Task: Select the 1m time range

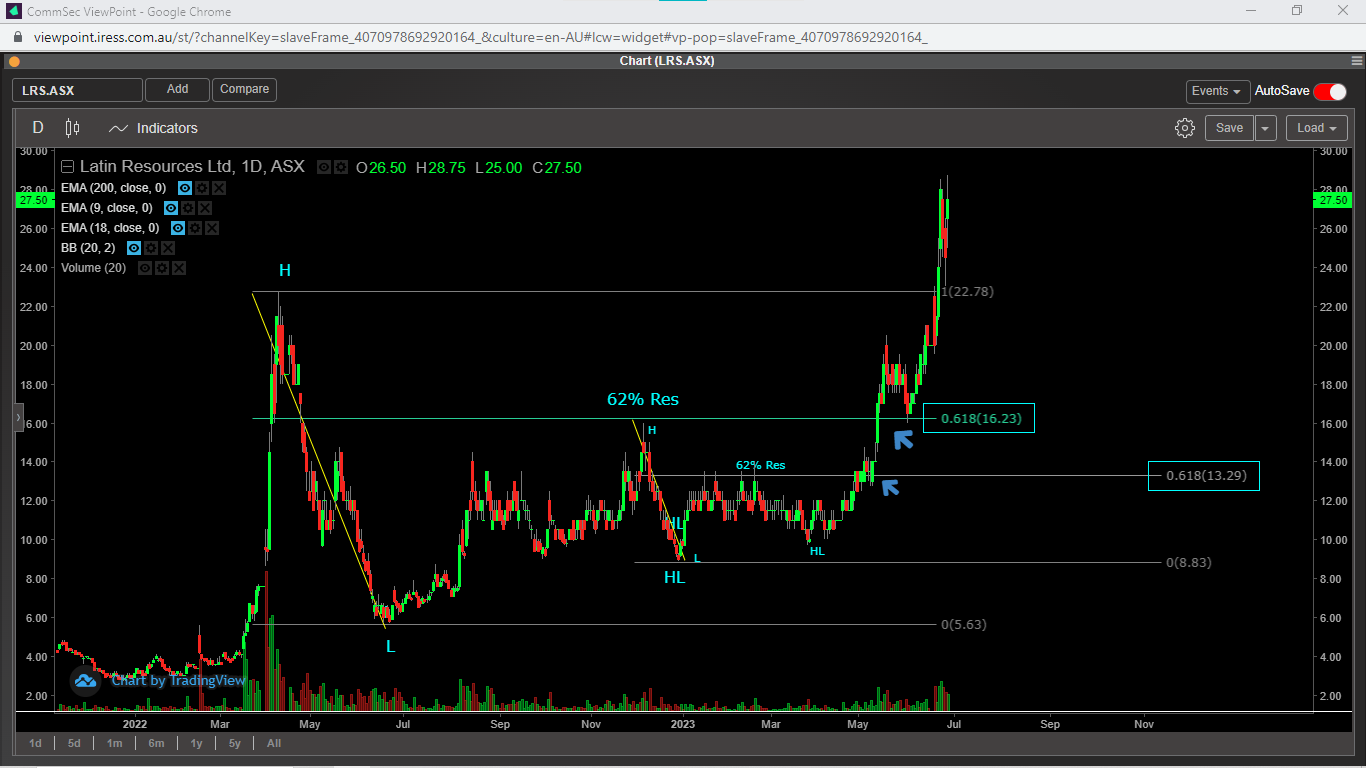Action: 115,743
